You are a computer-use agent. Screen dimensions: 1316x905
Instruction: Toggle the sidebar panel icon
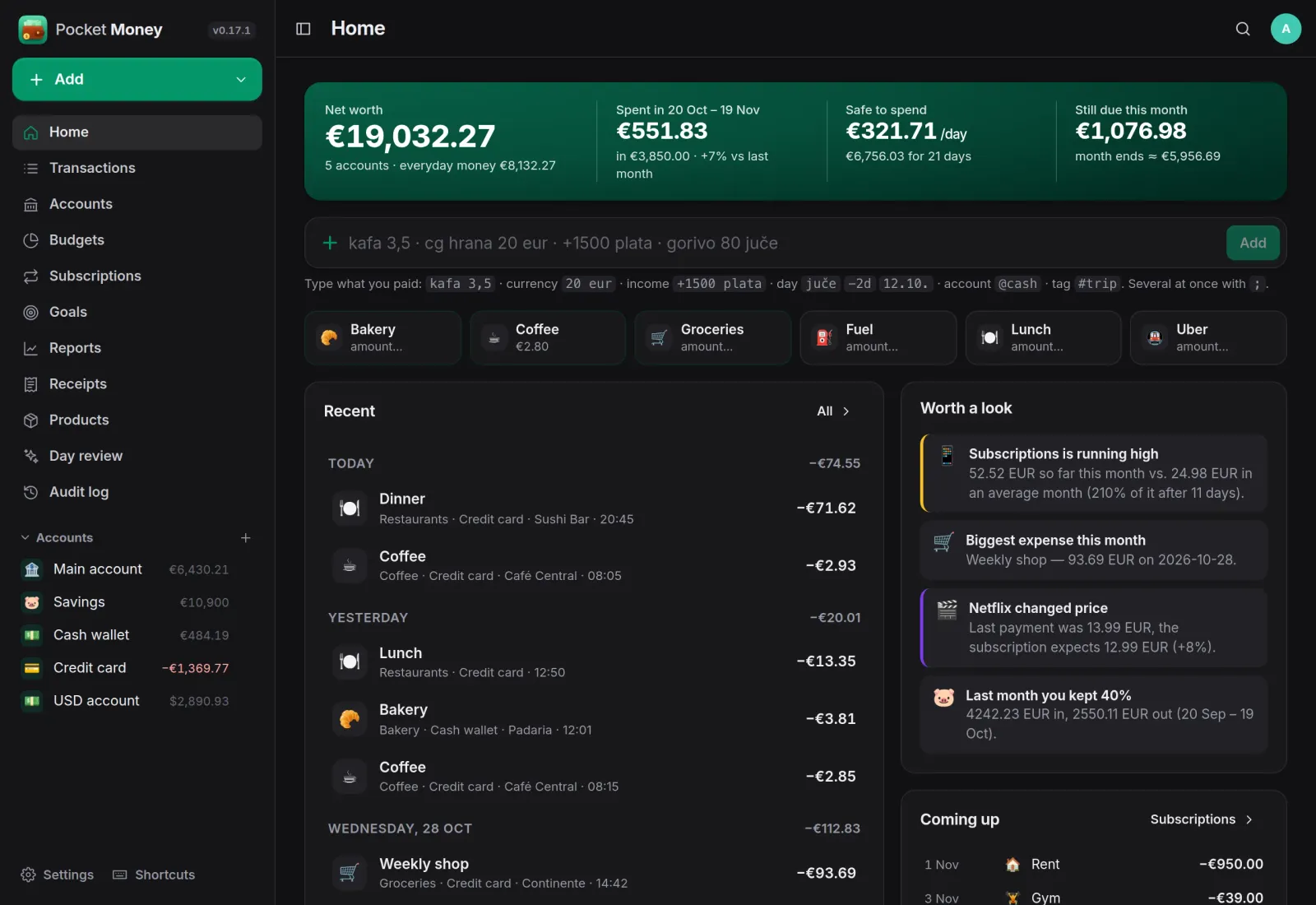[303, 29]
